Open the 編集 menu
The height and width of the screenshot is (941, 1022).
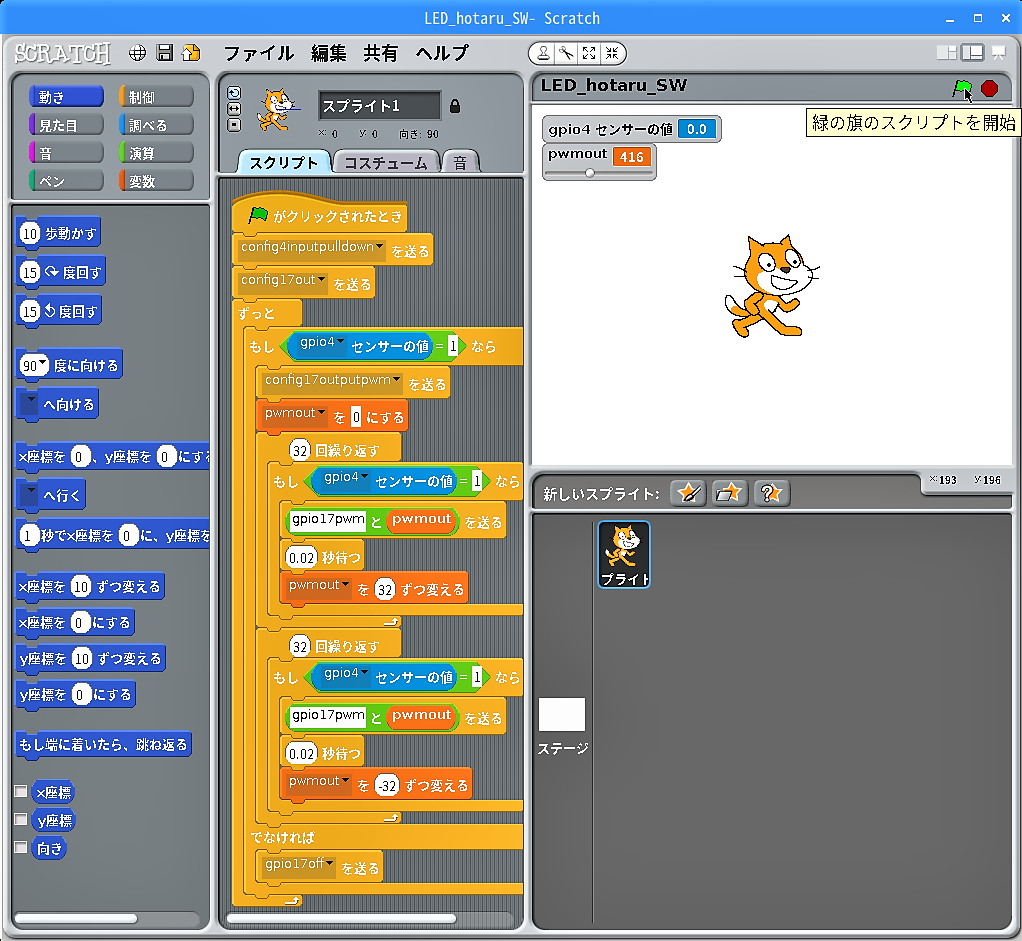tap(329, 53)
